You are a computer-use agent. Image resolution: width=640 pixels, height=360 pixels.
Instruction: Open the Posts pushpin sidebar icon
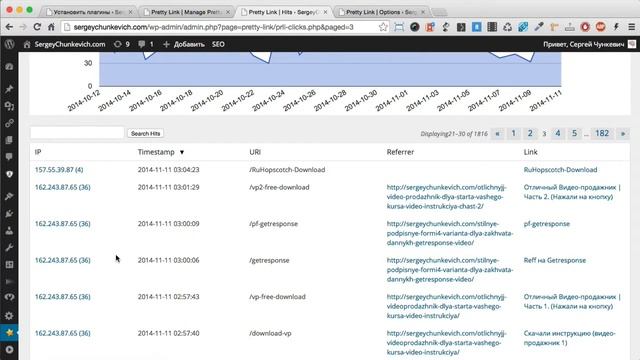coord(9,89)
